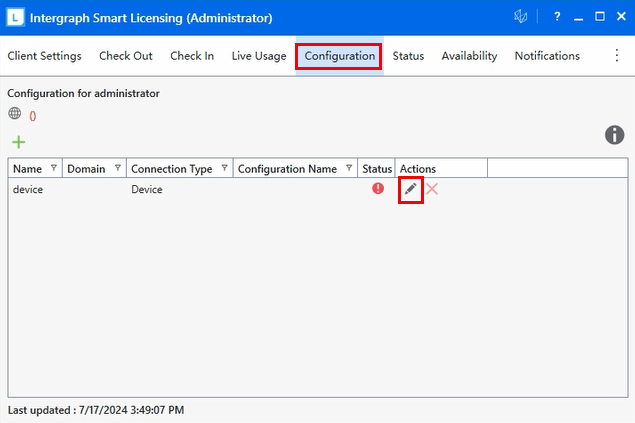This screenshot has width=635, height=423.
Task: Select the Check Out tab
Action: tap(126, 56)
